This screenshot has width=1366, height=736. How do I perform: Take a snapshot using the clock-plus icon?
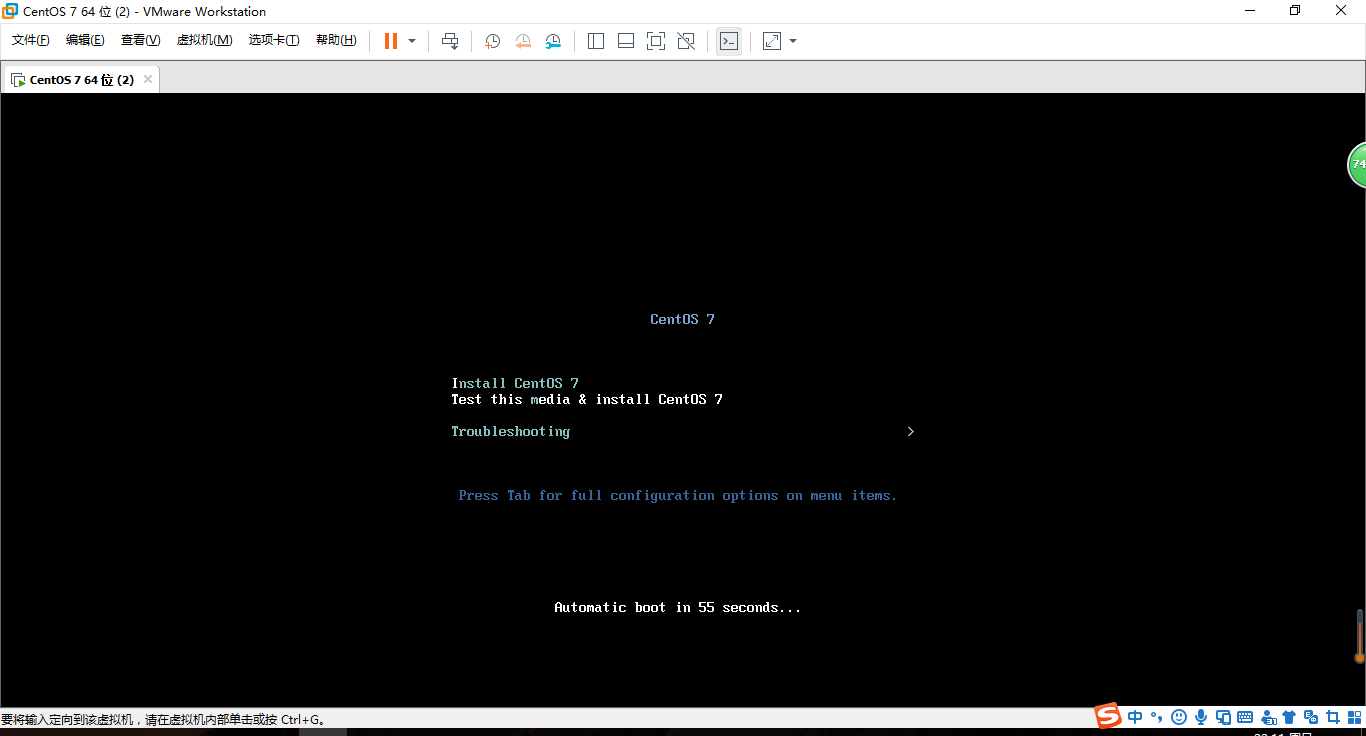coord(492,41)
